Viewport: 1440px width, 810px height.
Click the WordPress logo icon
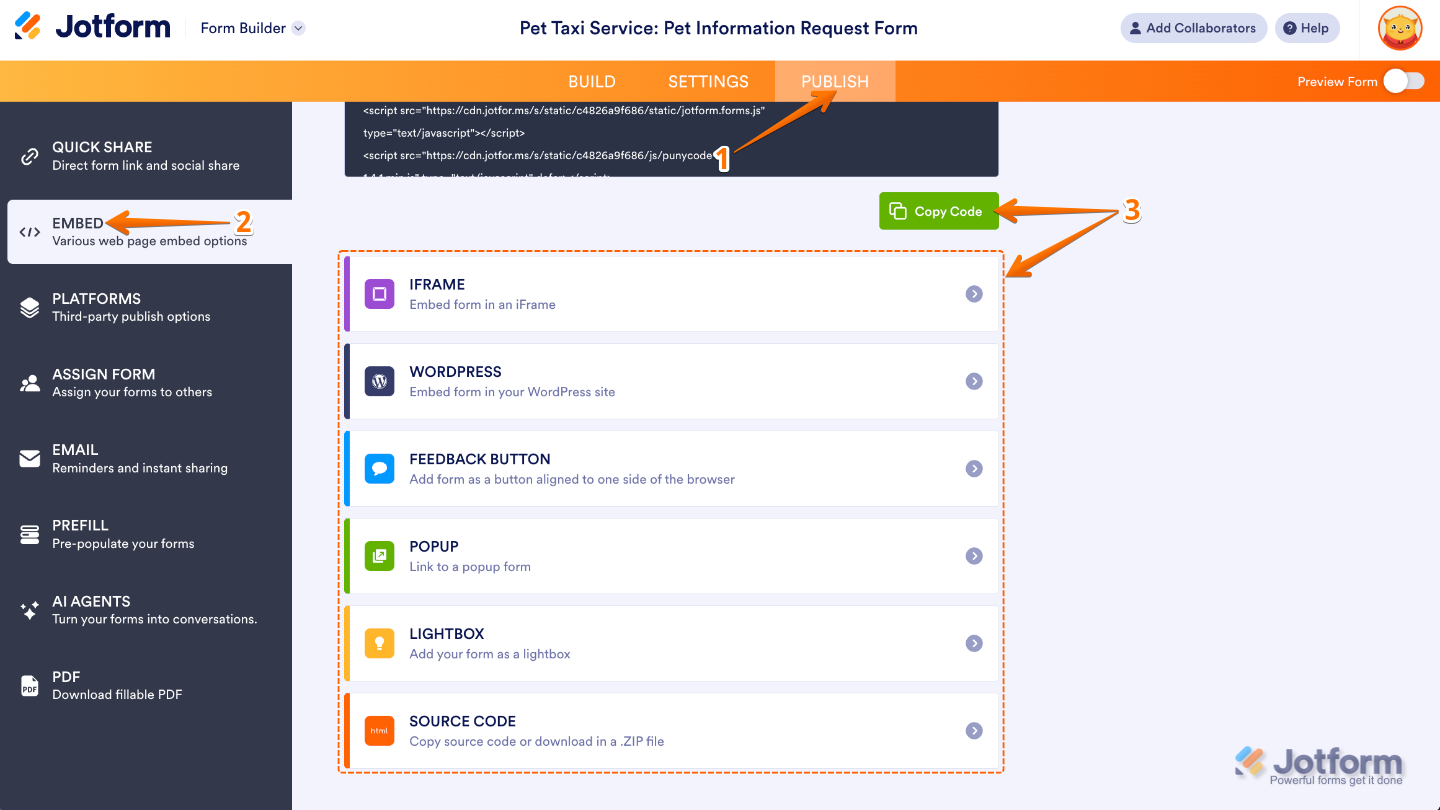pos(379,381)
